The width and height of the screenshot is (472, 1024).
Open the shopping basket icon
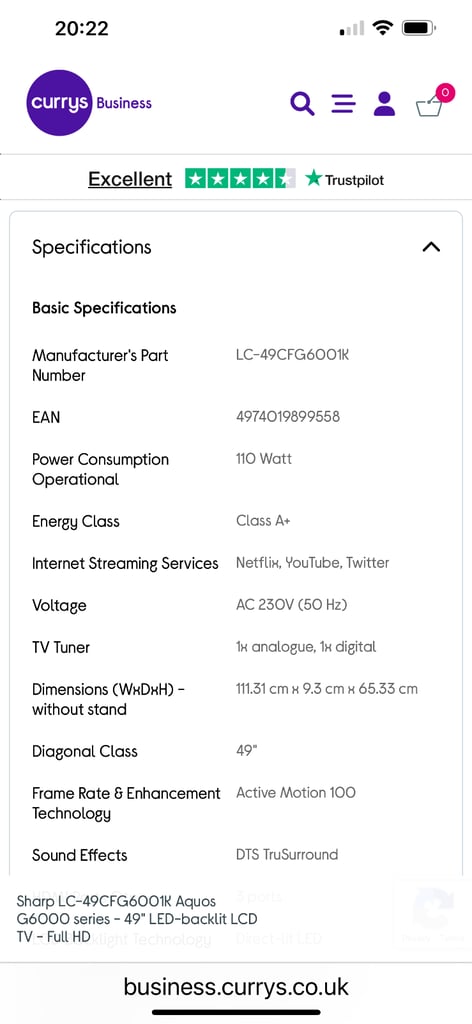[429, 106]
